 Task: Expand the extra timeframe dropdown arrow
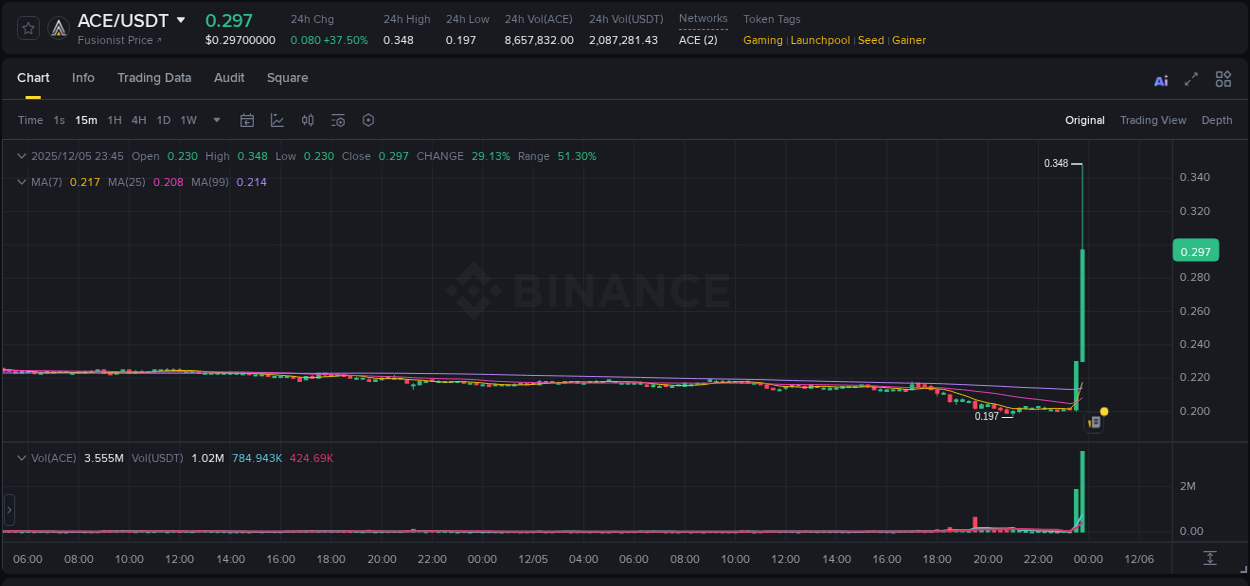[x=215, y=120]
